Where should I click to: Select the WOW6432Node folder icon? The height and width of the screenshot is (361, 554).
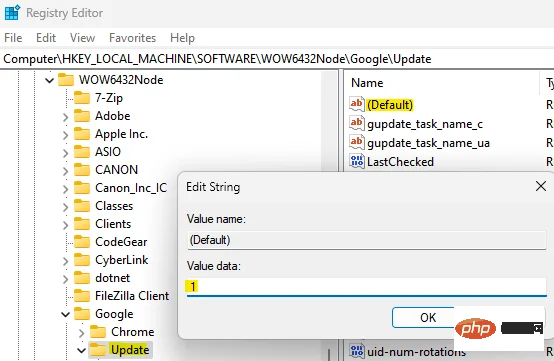(x=66, y=79)
